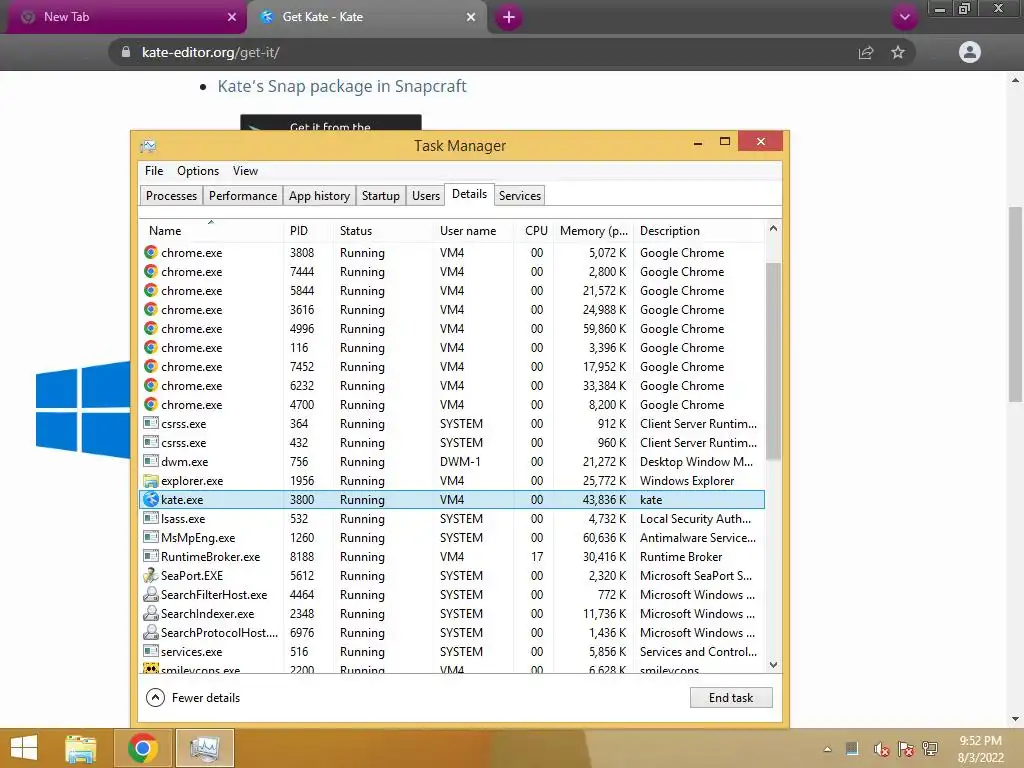The image size is (1024, 768).
Task: Click the Task Manager title bar icon
Action: click(x=148, y=146)
